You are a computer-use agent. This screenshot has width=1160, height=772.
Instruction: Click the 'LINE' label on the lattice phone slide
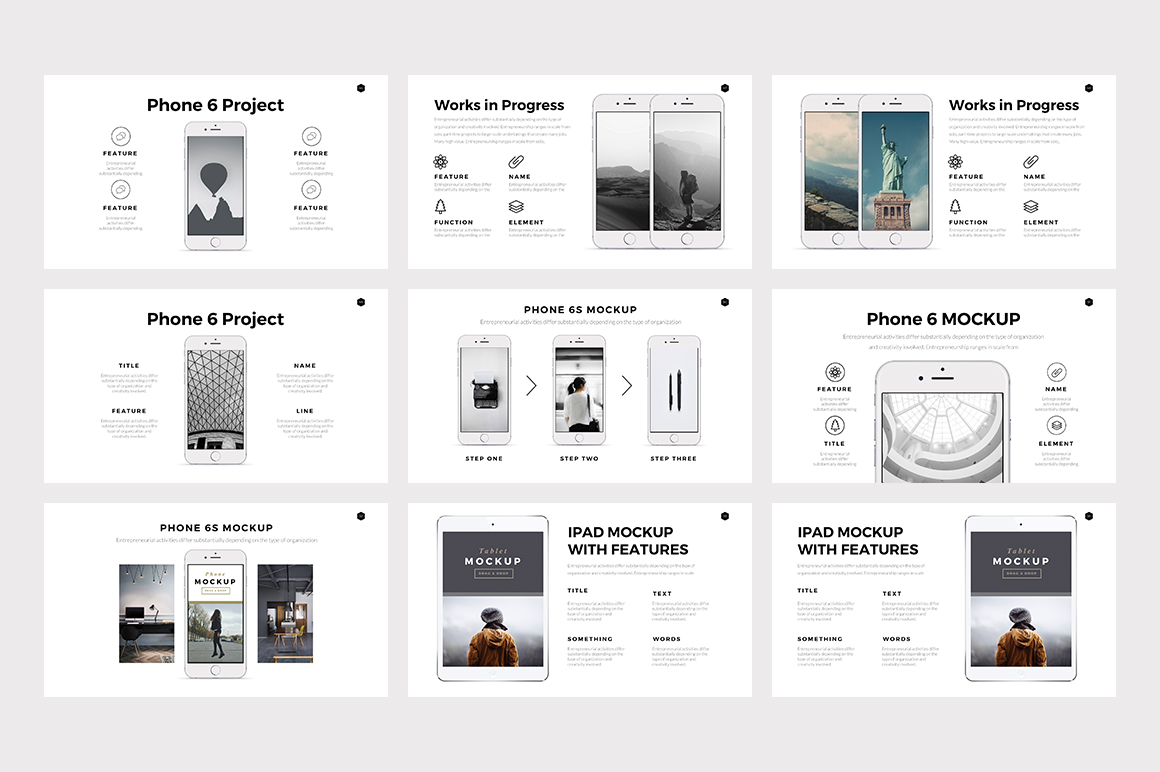point(305,411)
